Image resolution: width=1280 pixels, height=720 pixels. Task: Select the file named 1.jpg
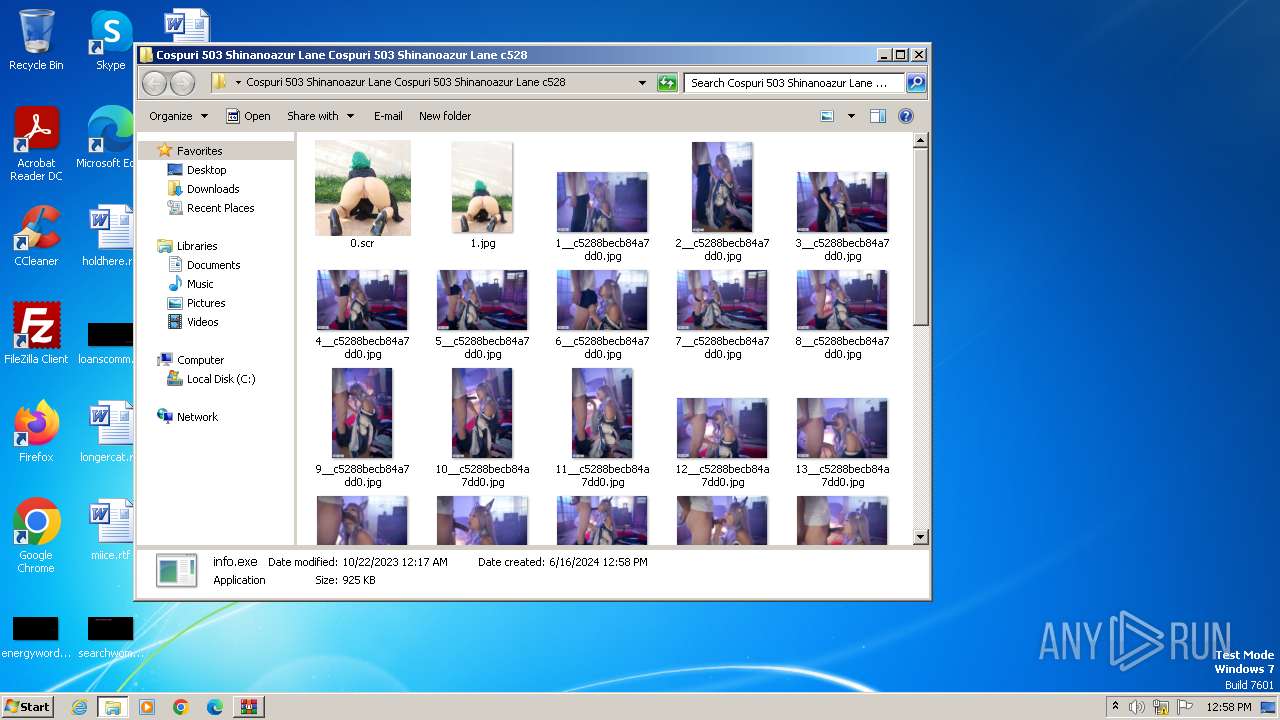tap(482, 195)
